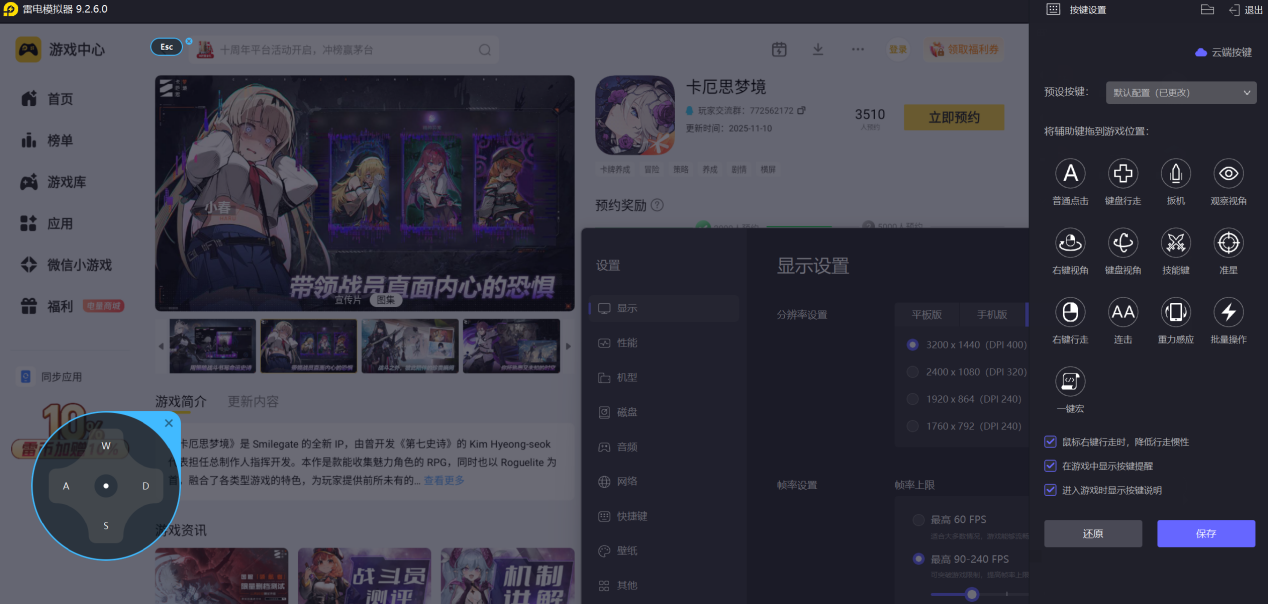Select the 批量操作 lightning icon
Image resolution: width=1268 pixels, height=604 pixels.
1229,312
